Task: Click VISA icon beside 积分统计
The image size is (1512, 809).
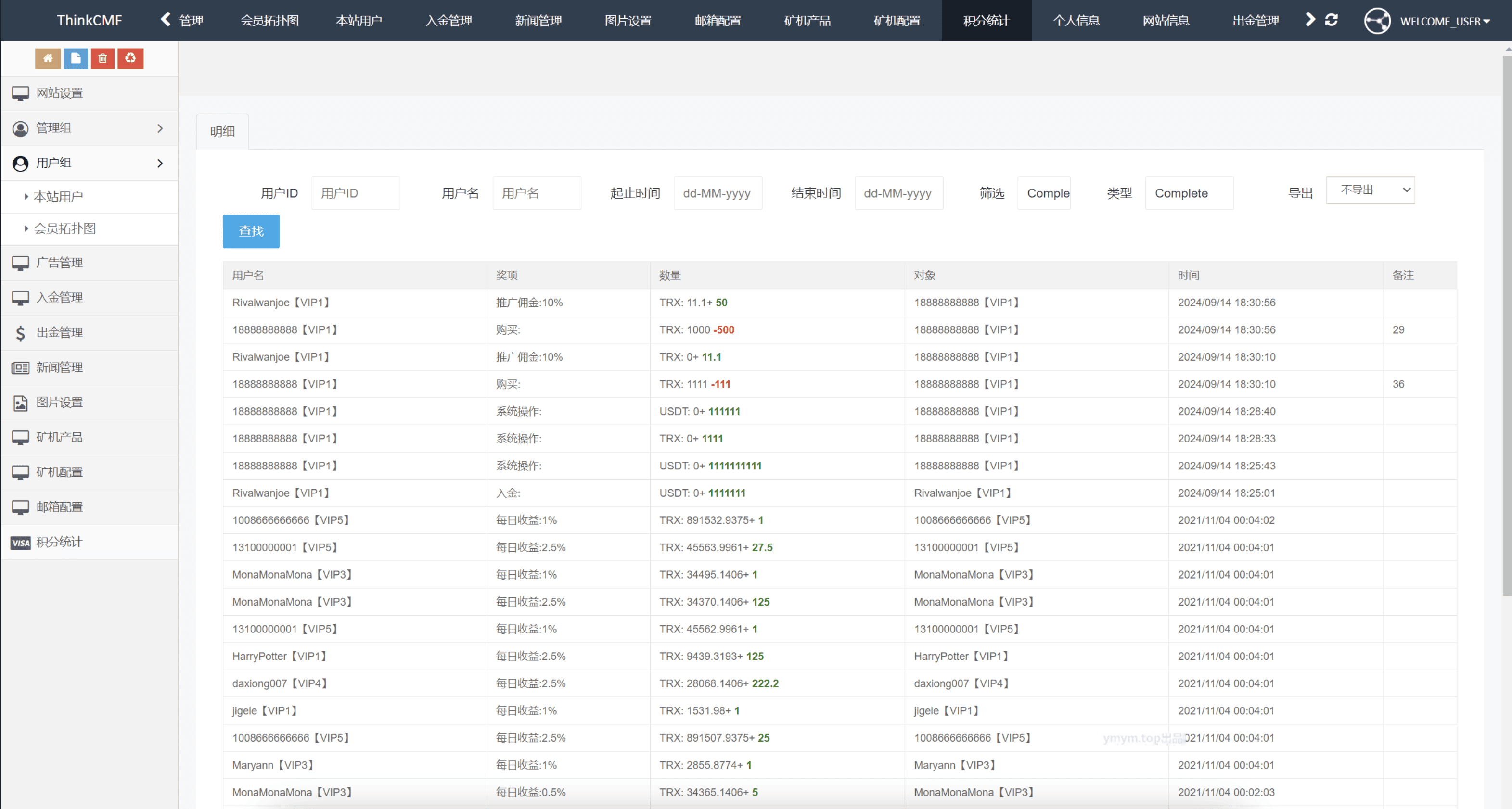Action: tap(21, 543)
